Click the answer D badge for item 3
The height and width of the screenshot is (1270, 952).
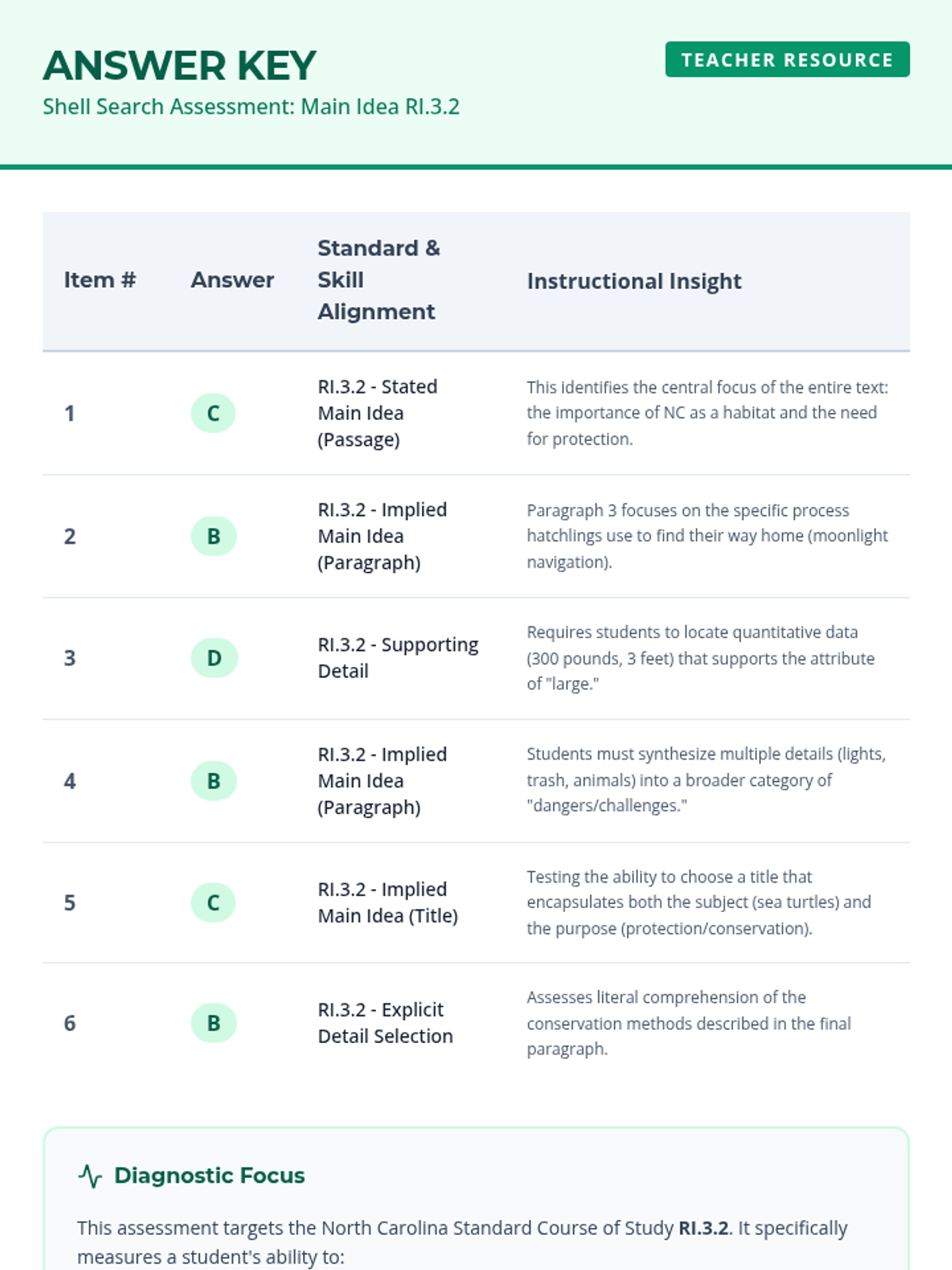(x=214, y=658)
